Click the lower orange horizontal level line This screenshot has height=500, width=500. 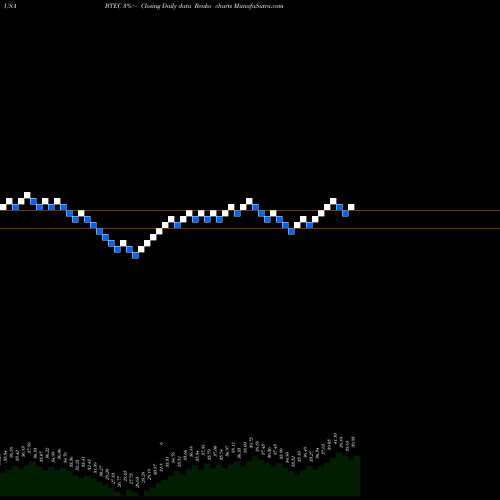pos(250,228)
